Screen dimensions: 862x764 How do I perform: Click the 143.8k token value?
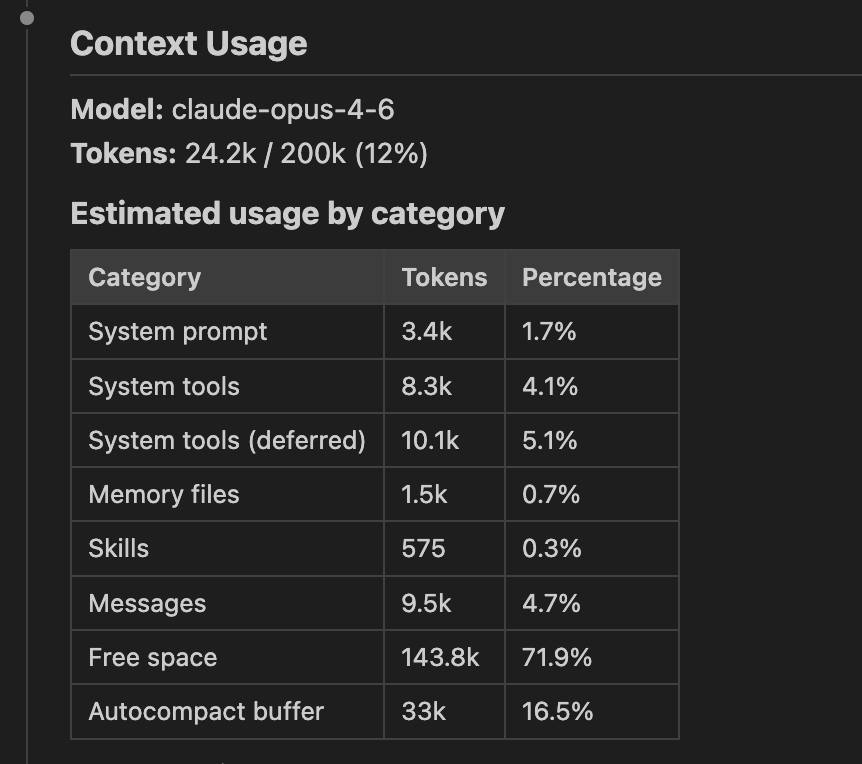coord(440,657)
